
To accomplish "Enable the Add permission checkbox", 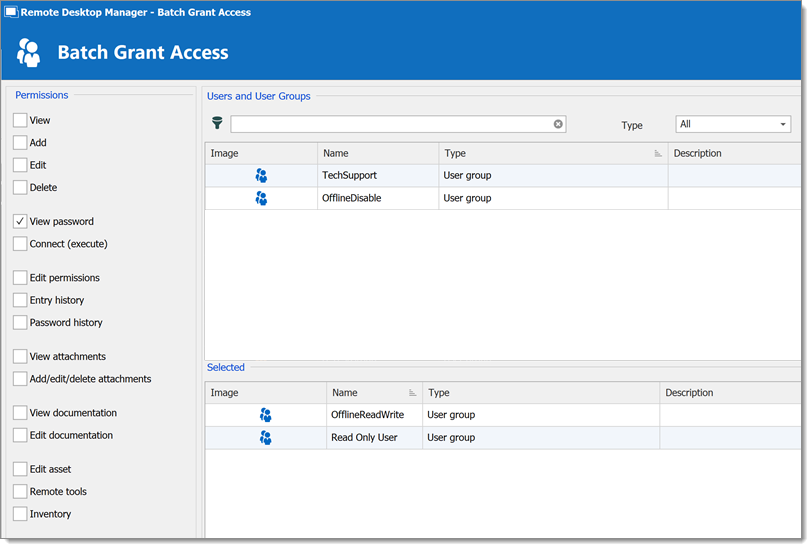I will (20, 142).
